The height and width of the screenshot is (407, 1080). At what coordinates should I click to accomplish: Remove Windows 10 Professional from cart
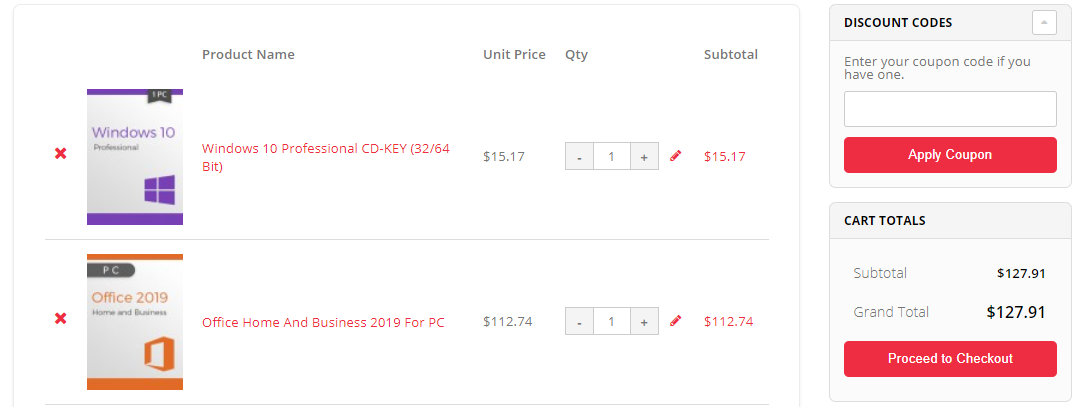click(61, 154)
